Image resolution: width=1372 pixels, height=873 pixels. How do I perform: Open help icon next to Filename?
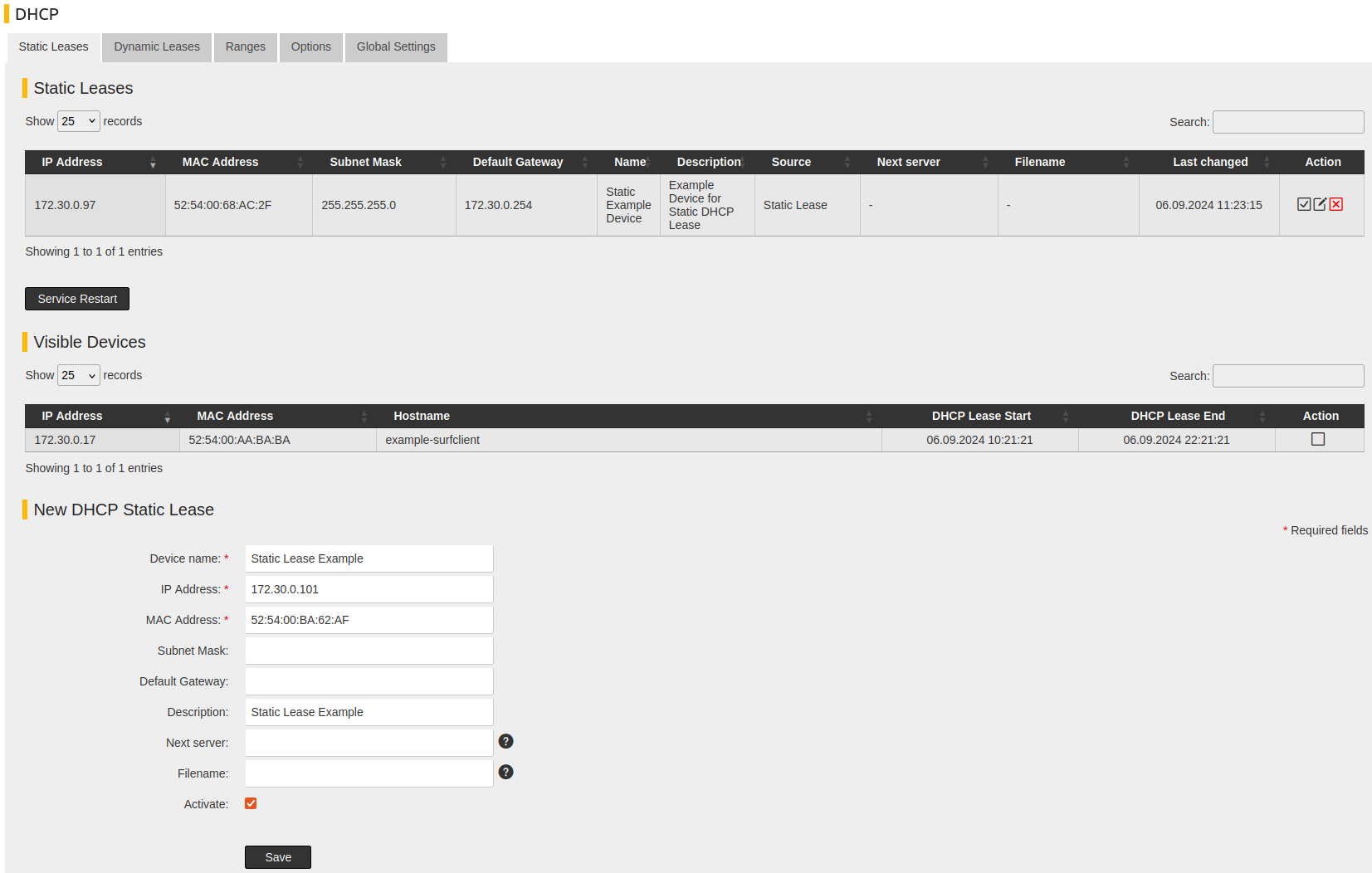point(505,772)
